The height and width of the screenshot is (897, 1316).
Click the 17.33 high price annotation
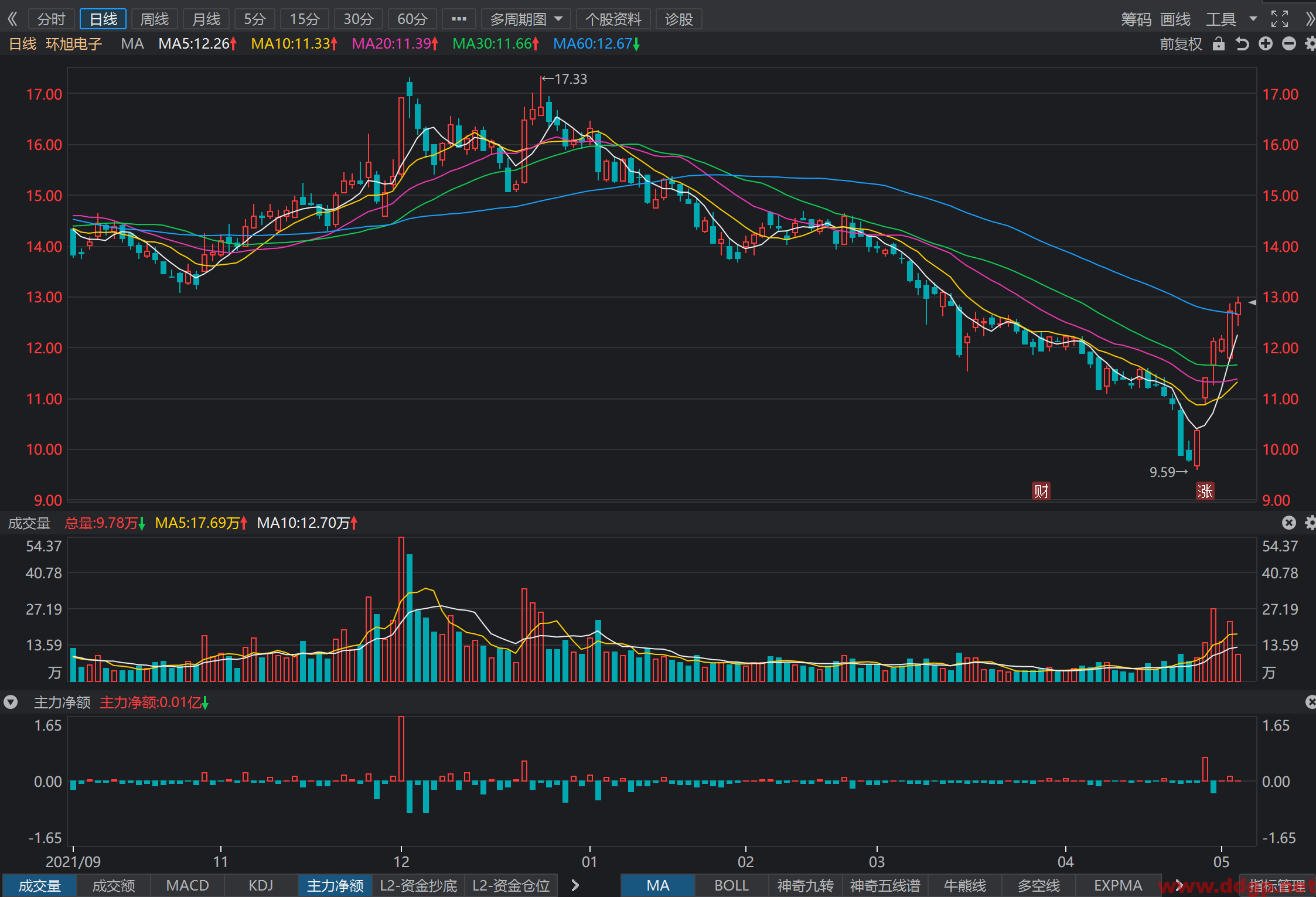564,79
